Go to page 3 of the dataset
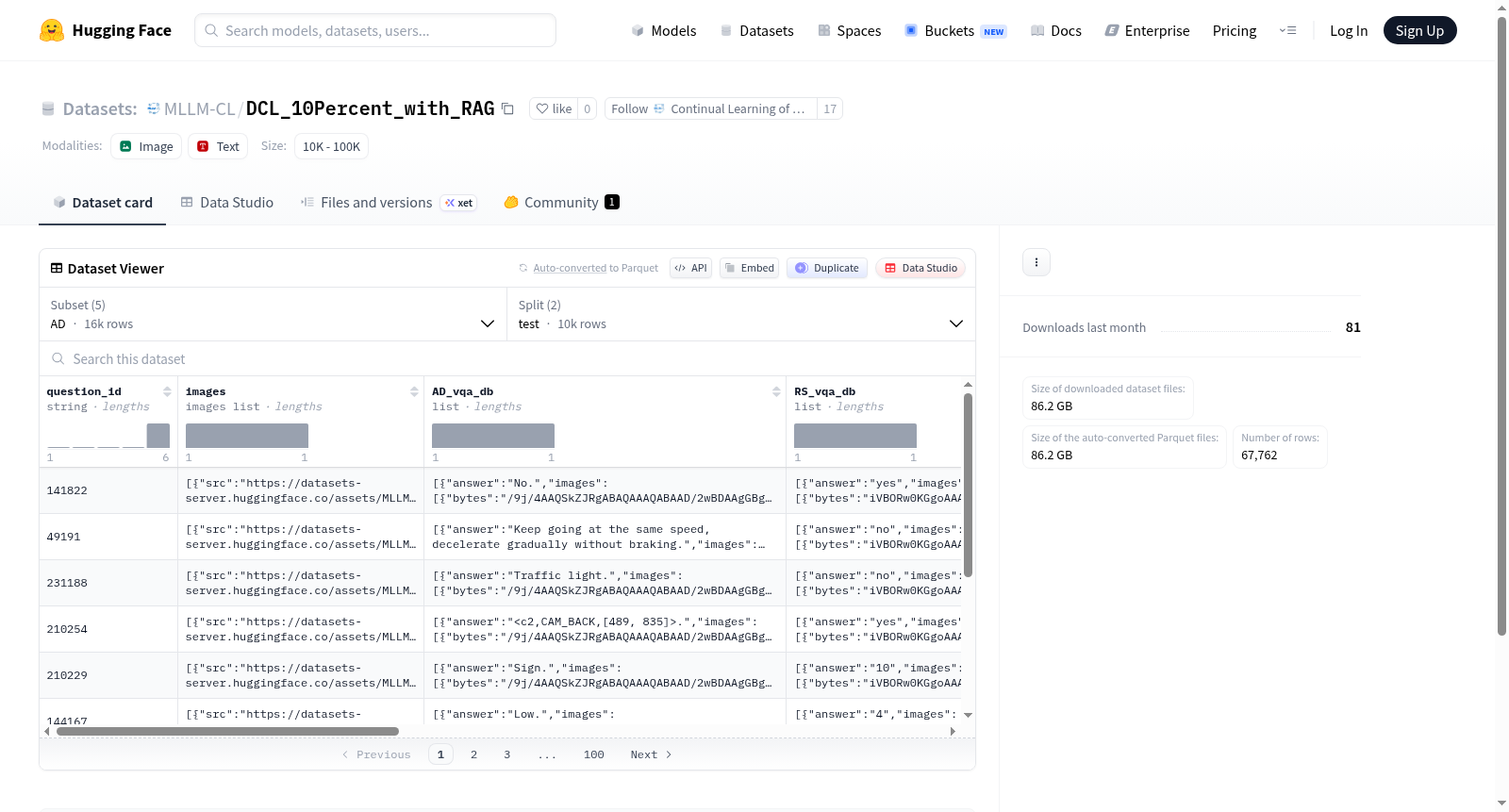This screenshot has height=812, width=1509. pyautogui.click(x=506, y=754)
